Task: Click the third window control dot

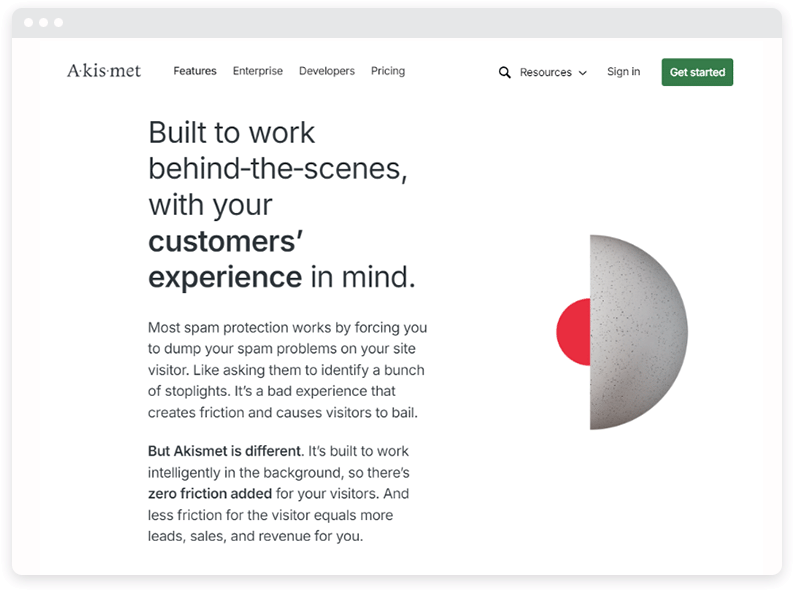Action: [59, 22]
